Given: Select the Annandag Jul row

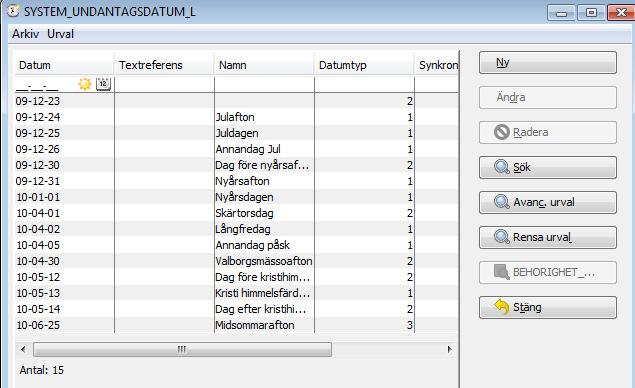Looking at the screenshot, I should [237, 149].
